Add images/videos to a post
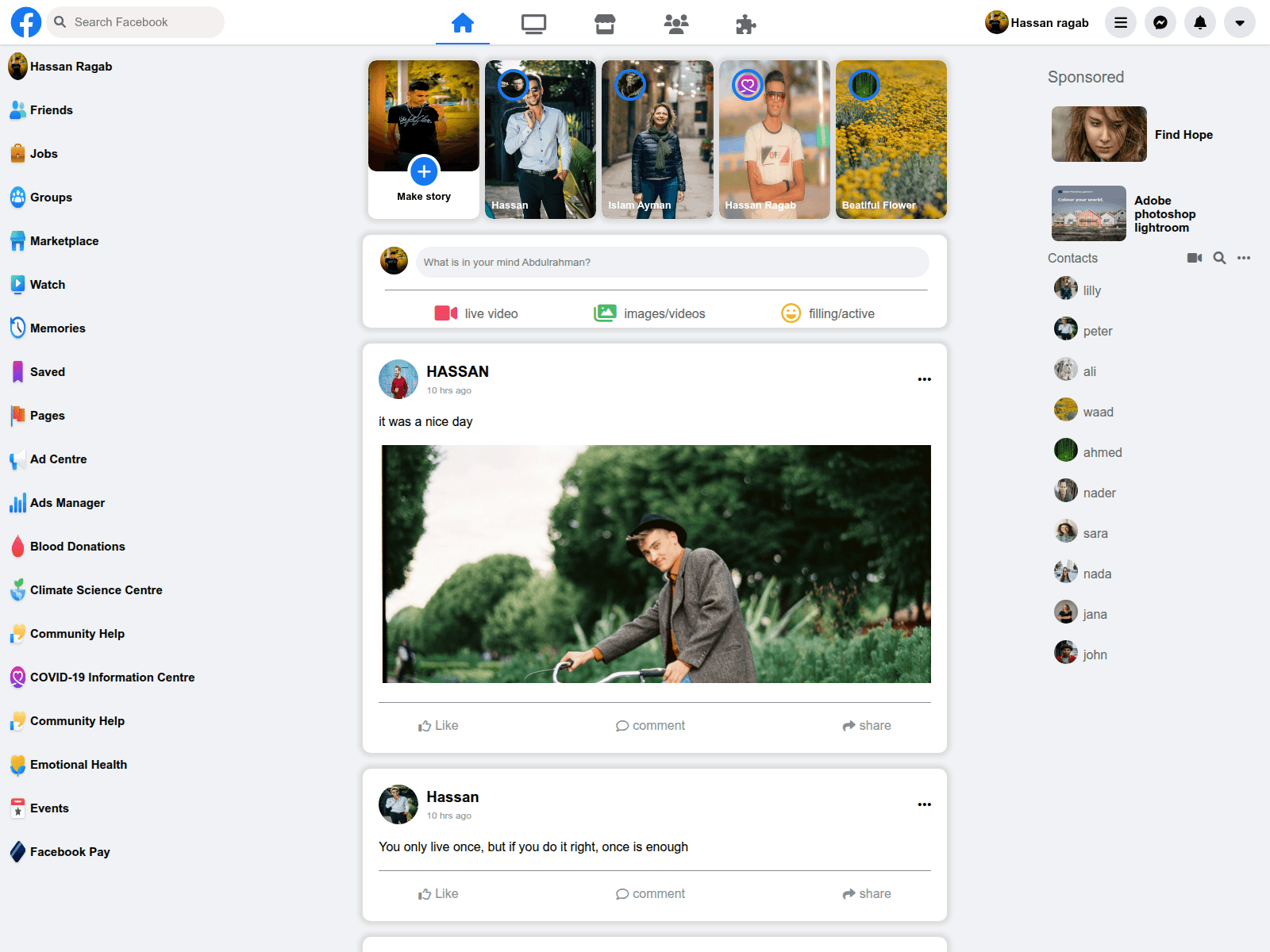 [x=649, y=313]
